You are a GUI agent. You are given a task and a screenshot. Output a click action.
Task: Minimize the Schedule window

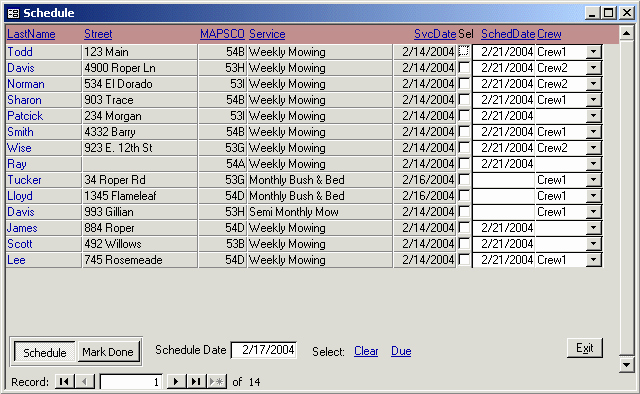[592, 13]
